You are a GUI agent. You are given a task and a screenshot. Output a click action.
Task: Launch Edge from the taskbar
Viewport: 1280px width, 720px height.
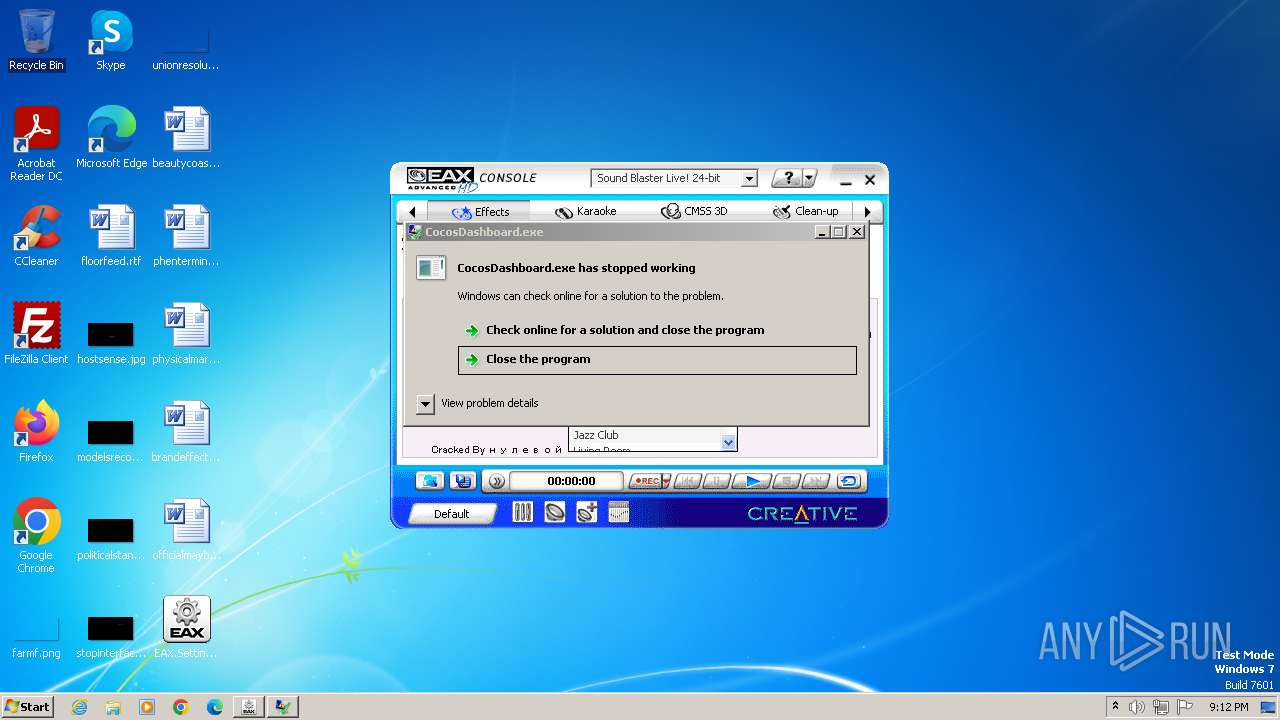(215, 707)
